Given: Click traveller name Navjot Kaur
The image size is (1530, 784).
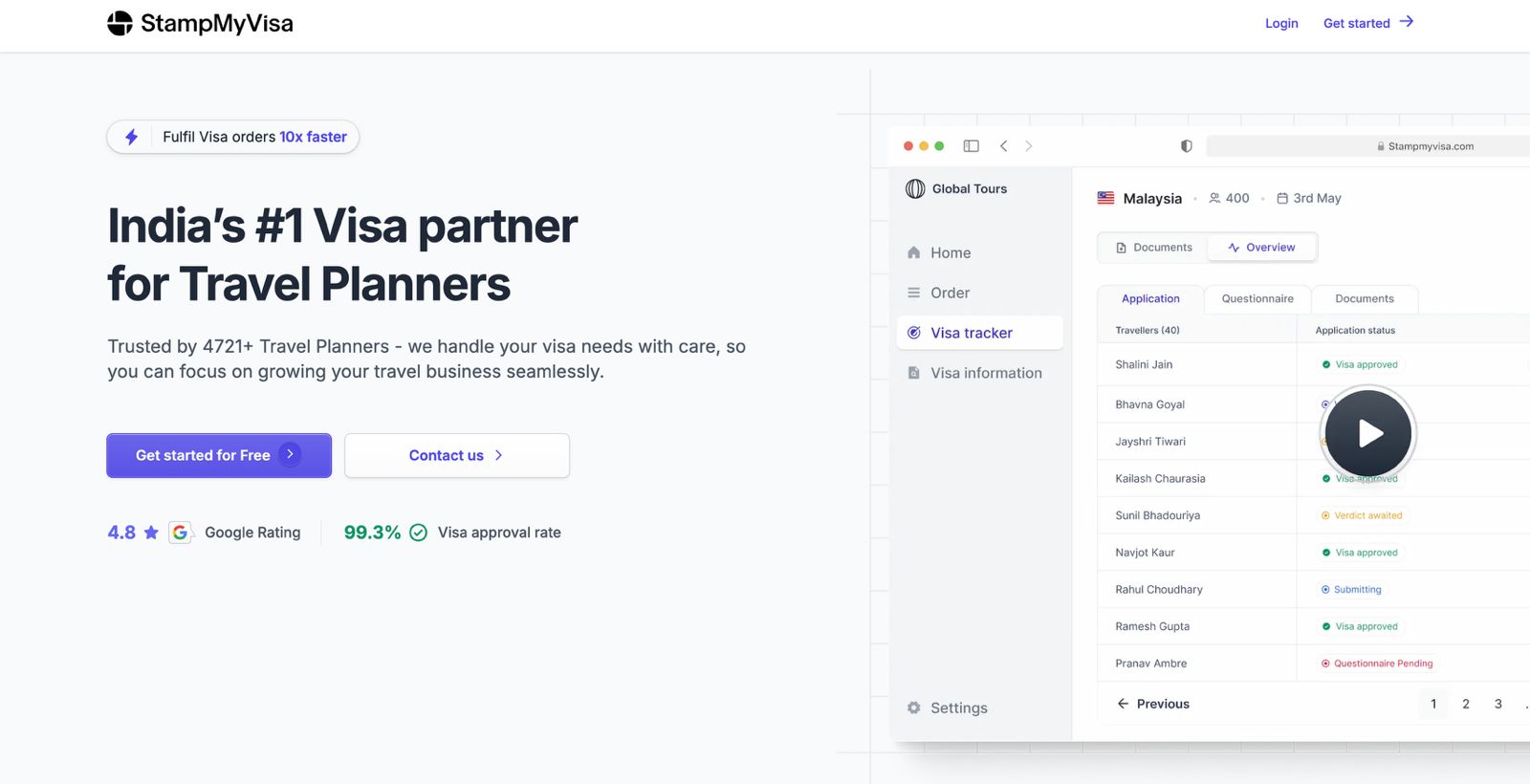Looking at the screenshot, I should (x=1145, y=553).
